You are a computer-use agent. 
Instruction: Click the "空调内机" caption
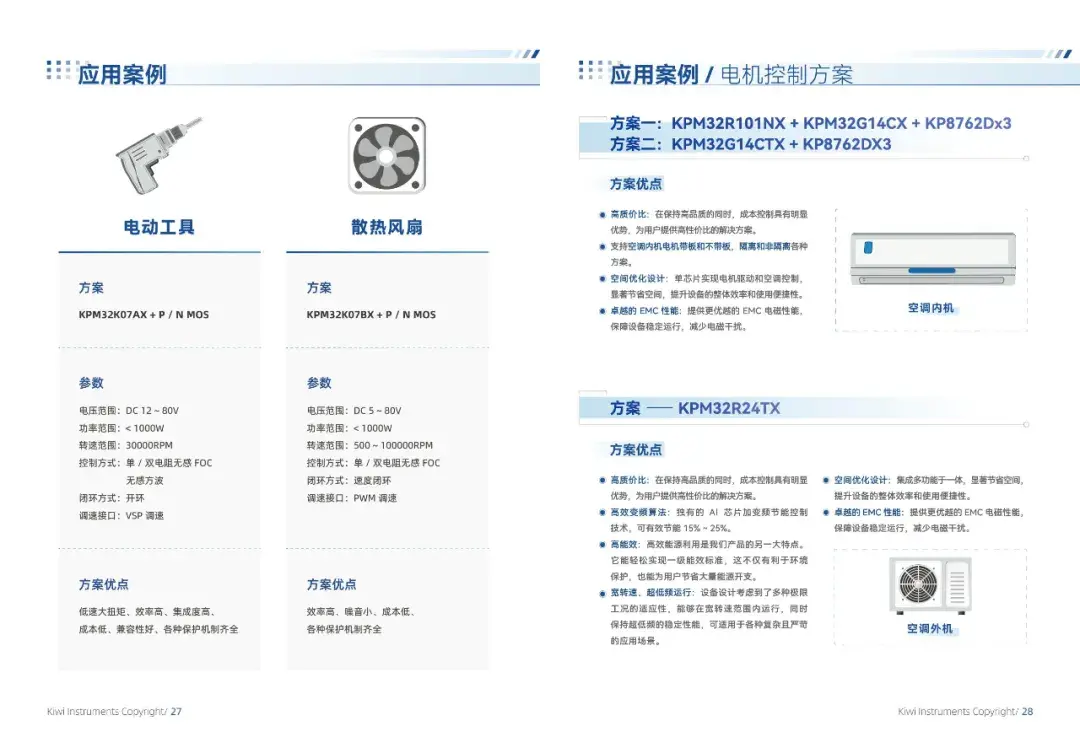(931, 308)
